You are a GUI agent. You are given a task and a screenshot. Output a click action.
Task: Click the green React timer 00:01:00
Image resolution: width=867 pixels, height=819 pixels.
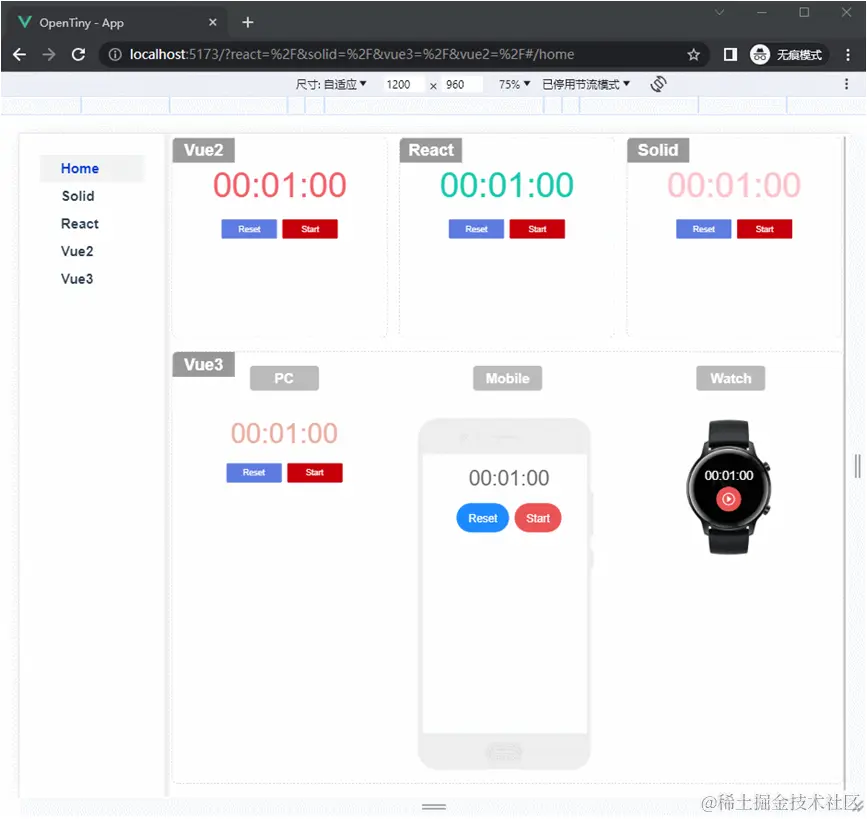coord(506,185)
